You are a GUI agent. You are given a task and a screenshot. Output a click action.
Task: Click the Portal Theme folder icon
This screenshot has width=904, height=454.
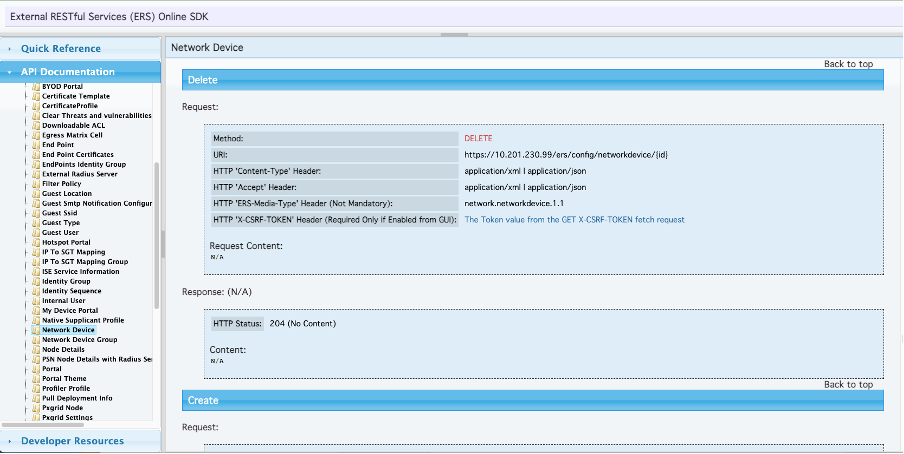coord(36,378)
